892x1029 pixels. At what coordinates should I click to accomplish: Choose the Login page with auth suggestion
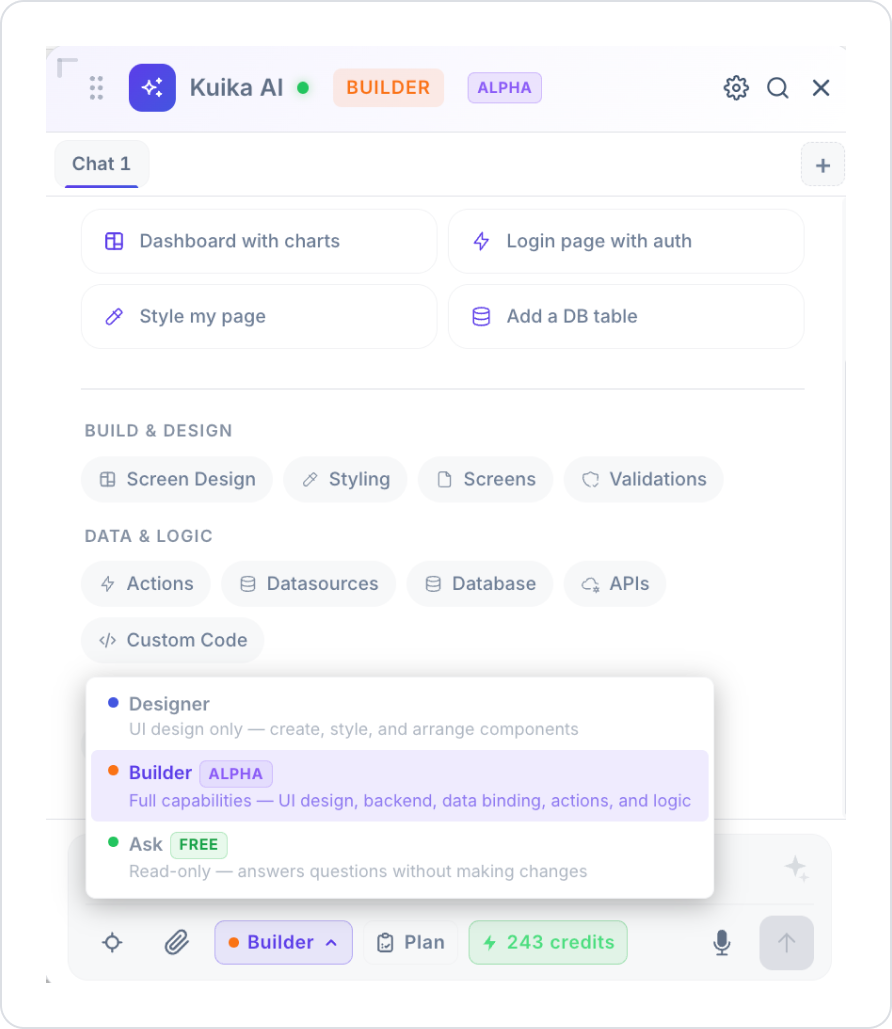coord(626,242)
